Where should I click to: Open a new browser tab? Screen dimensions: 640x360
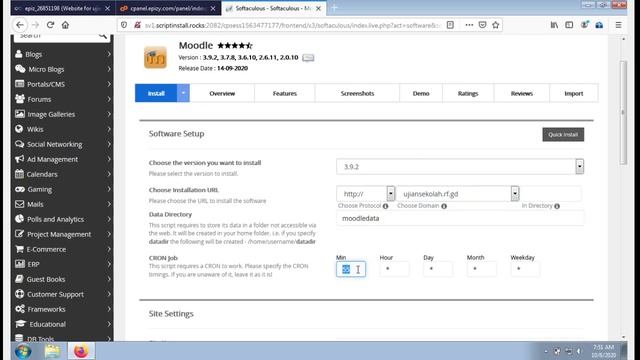point(334,8)
